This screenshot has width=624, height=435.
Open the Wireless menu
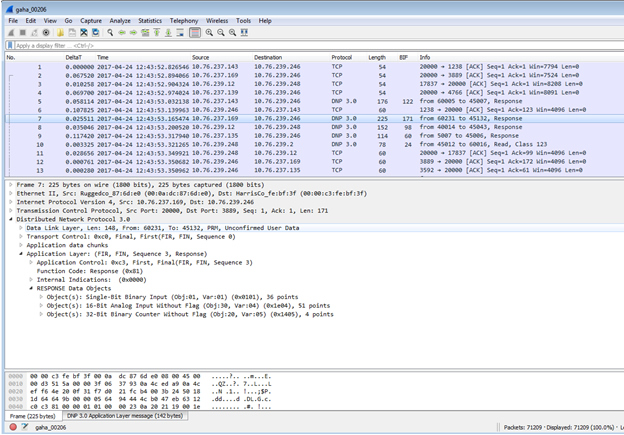tap(217, 21)
